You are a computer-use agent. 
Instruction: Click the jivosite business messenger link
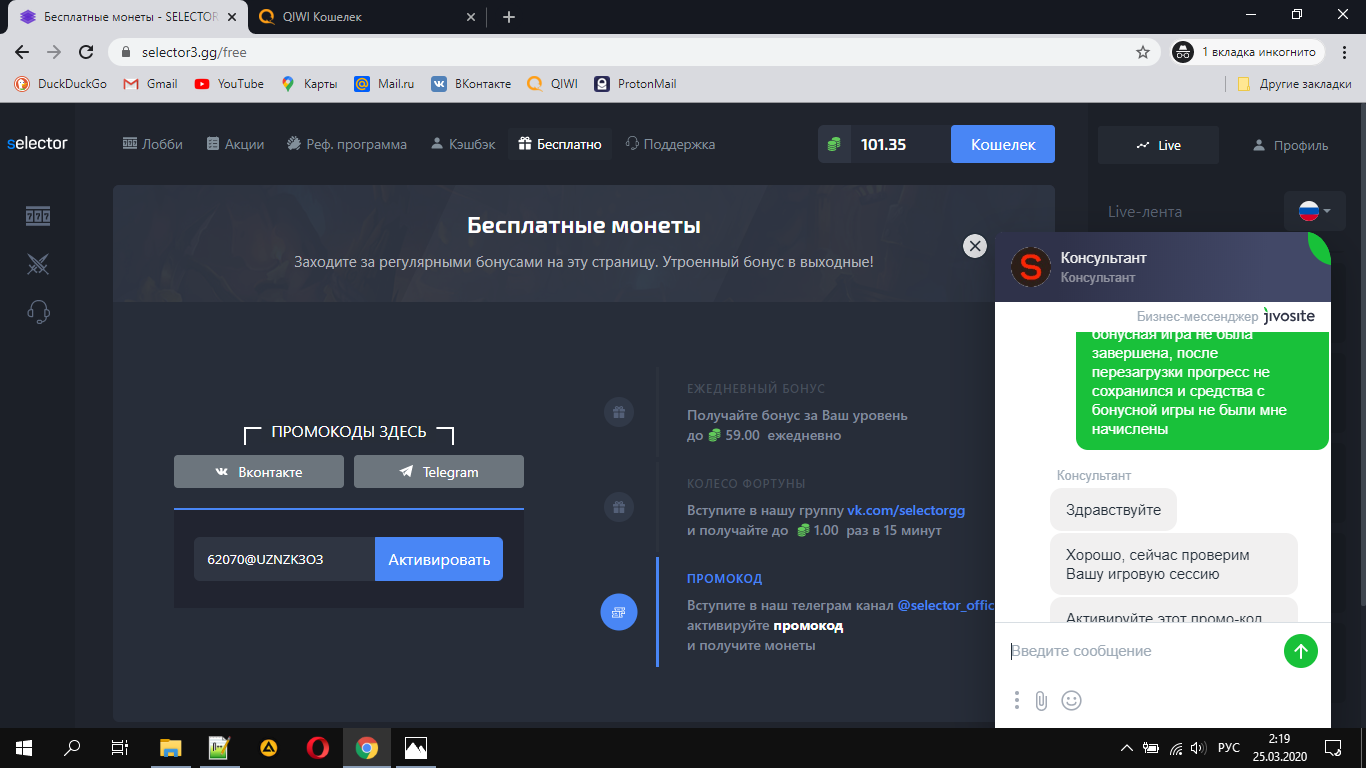point(1290,316)
